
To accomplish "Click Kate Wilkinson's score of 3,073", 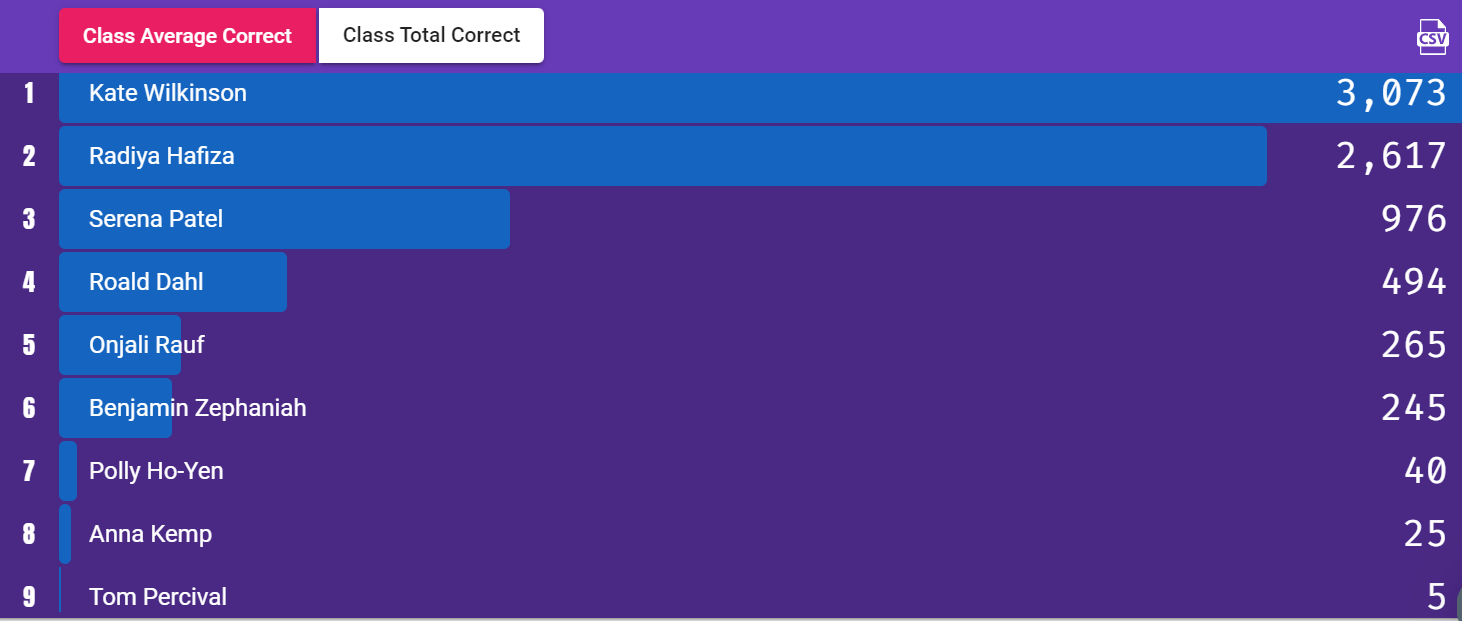I will click(x=1391, y=94).
